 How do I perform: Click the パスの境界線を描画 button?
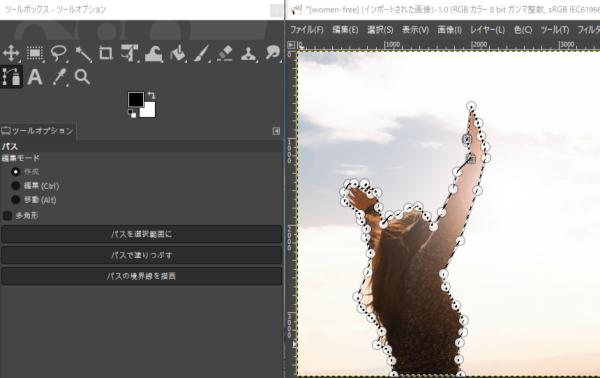142,276
